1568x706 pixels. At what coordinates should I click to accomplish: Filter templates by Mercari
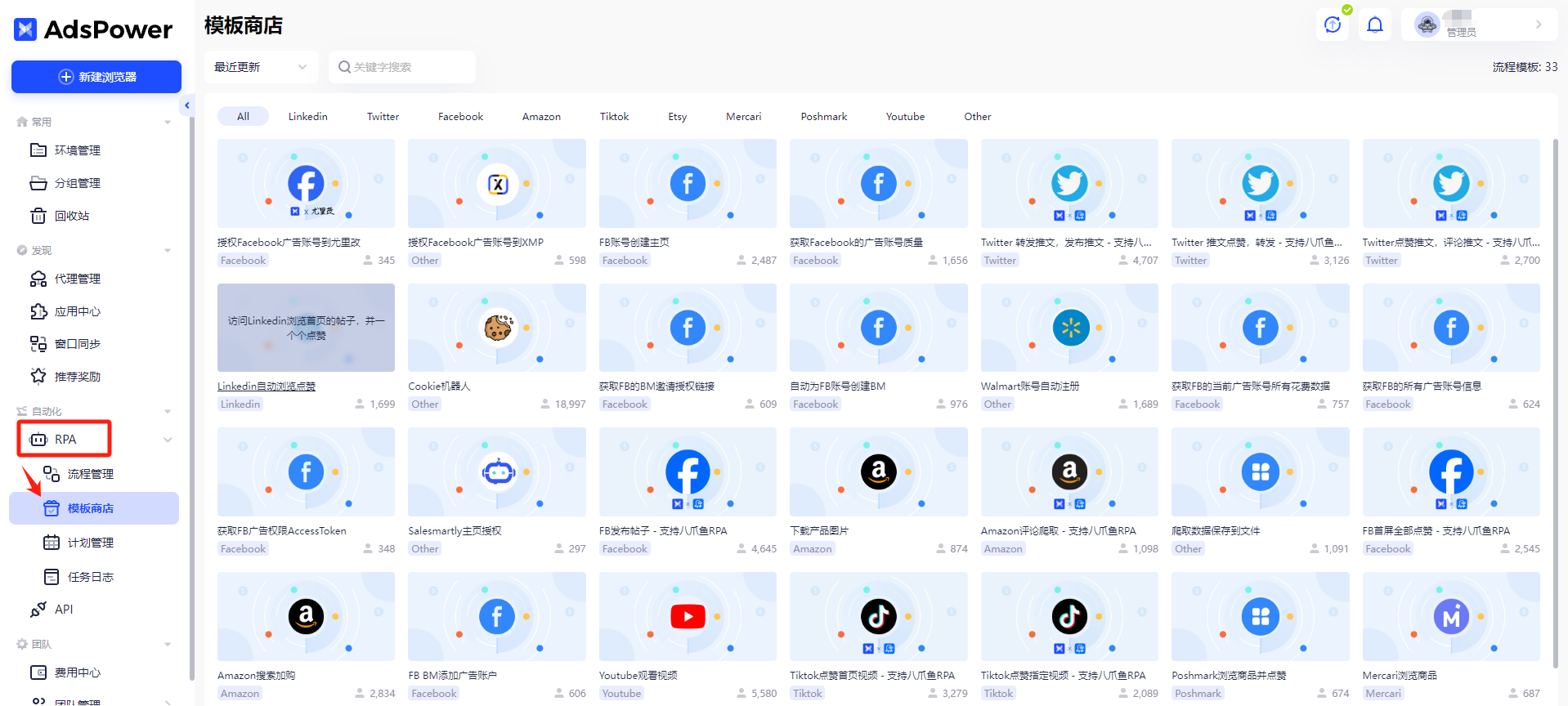click(744, 117)
